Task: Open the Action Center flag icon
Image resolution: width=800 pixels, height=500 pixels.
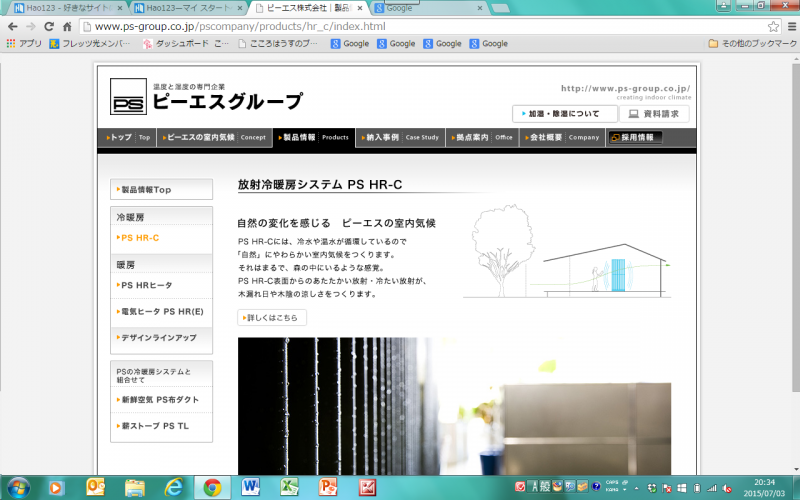Action: click(666, 488)
